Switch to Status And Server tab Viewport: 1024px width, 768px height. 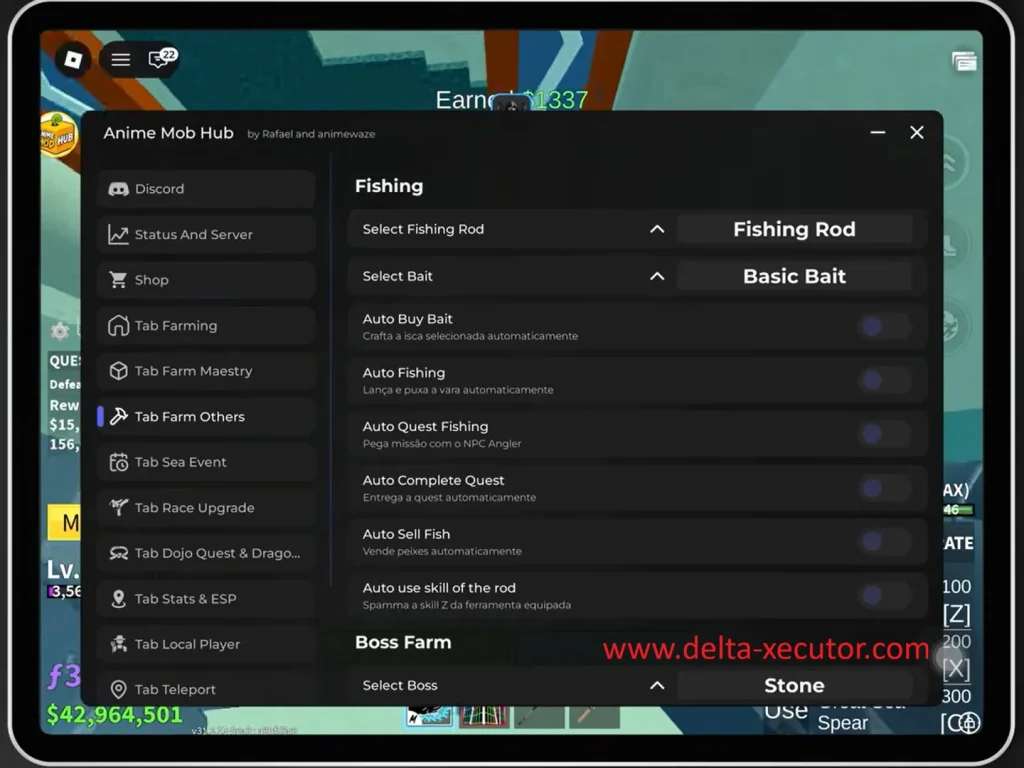tap(206, 234)
